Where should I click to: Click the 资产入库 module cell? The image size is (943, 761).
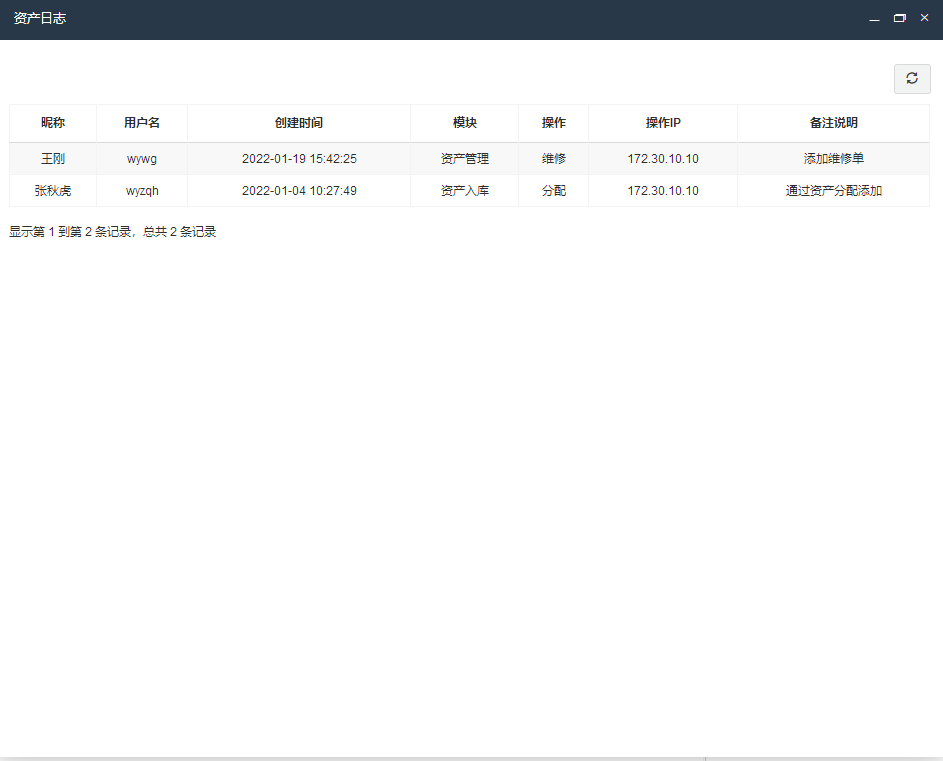(x=464, y=191)
